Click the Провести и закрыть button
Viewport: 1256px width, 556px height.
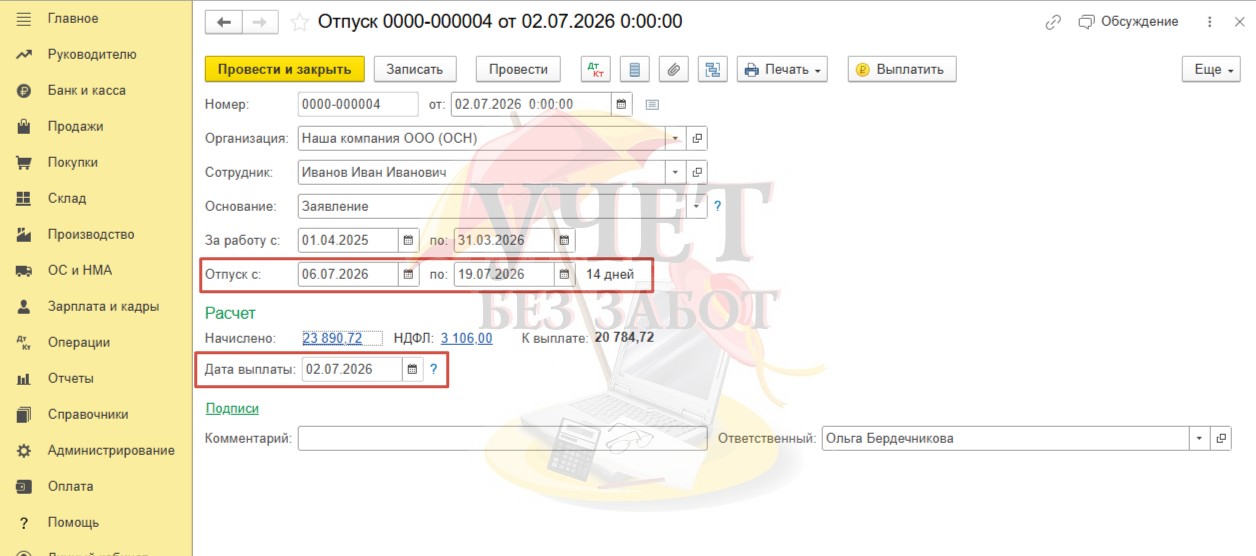coord(285,69)
